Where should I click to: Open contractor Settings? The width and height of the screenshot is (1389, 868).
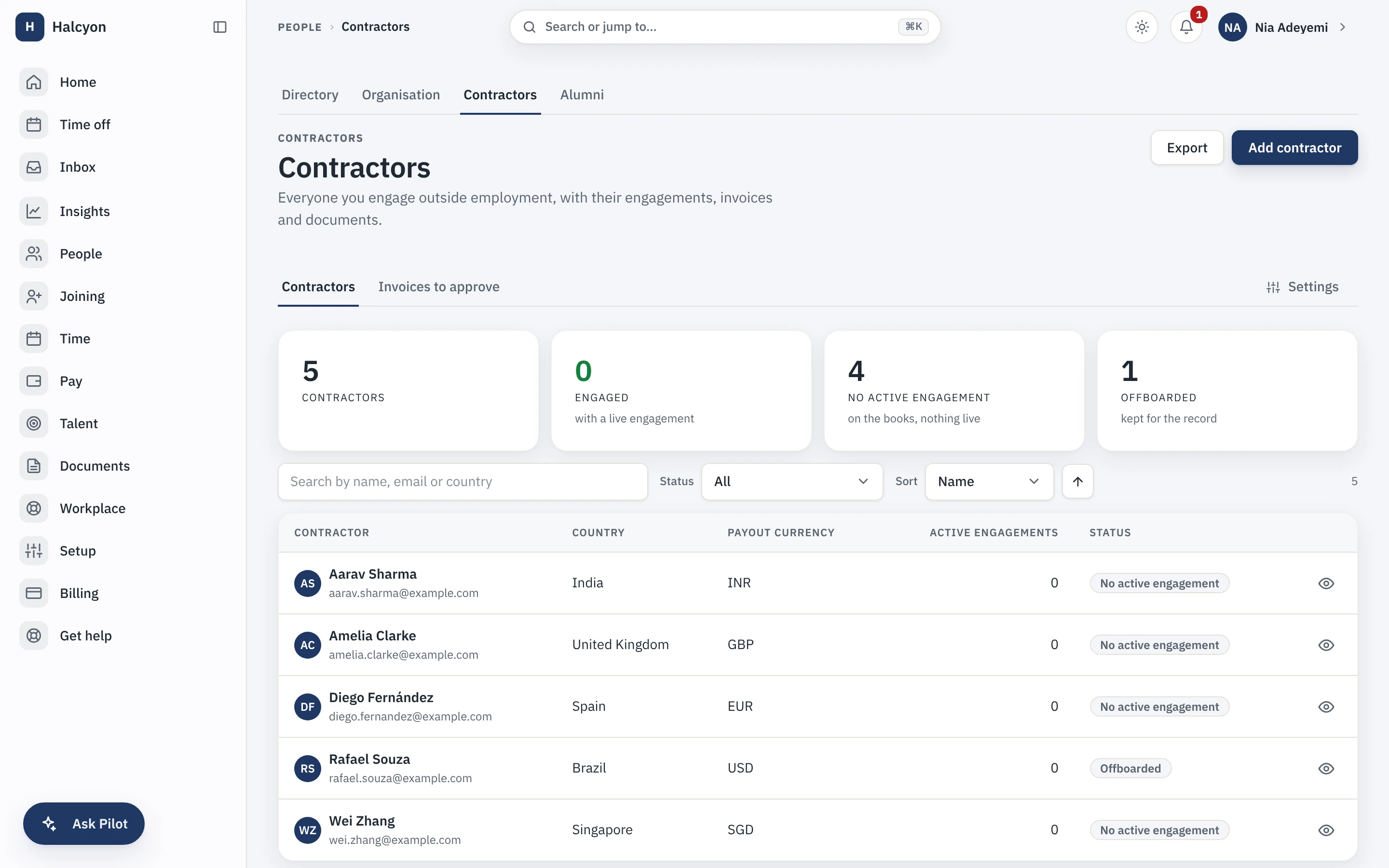1302,286
